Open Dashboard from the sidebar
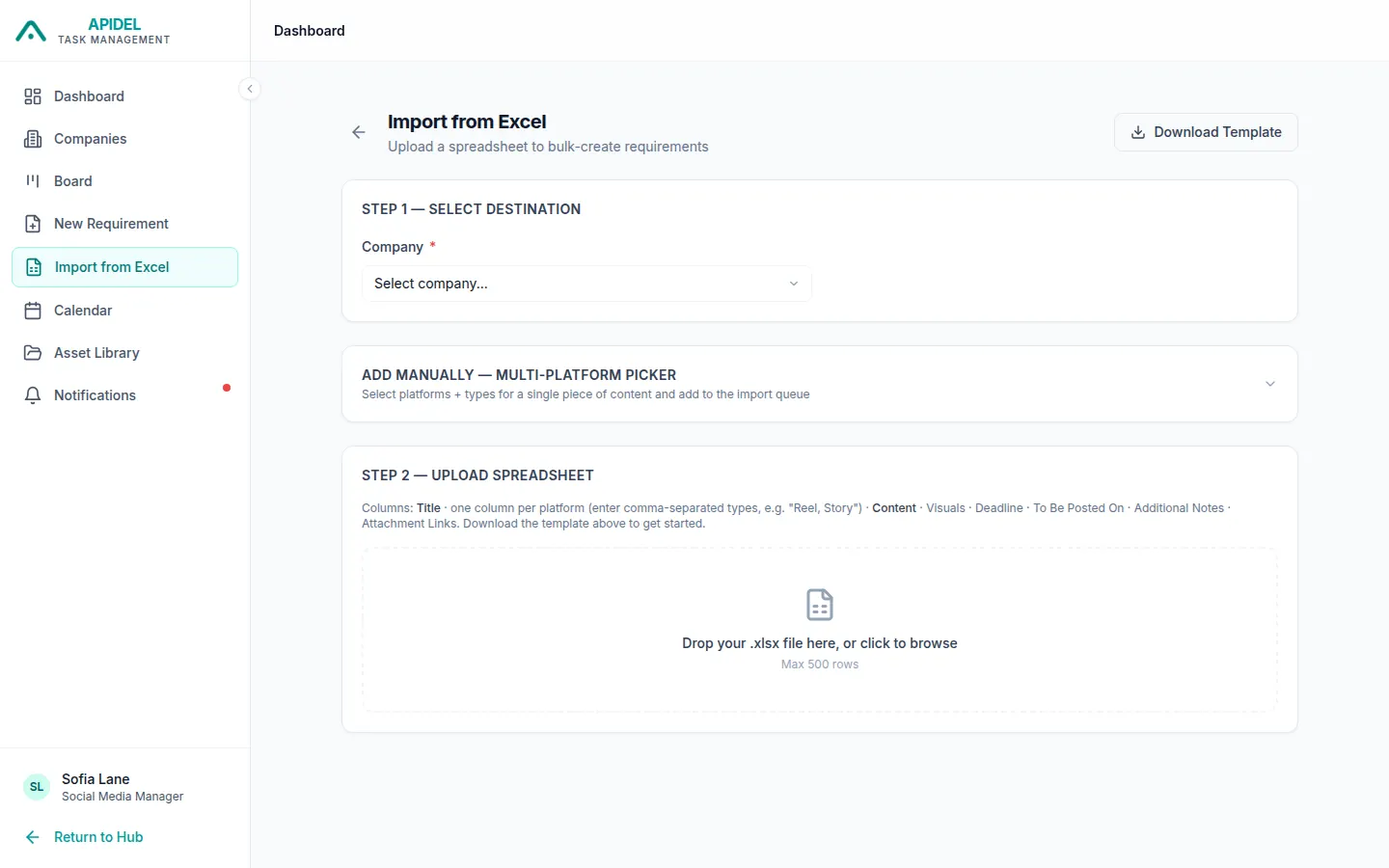Screen dimensions: 1389x868 pyautogui.click(x=125, y=96)
